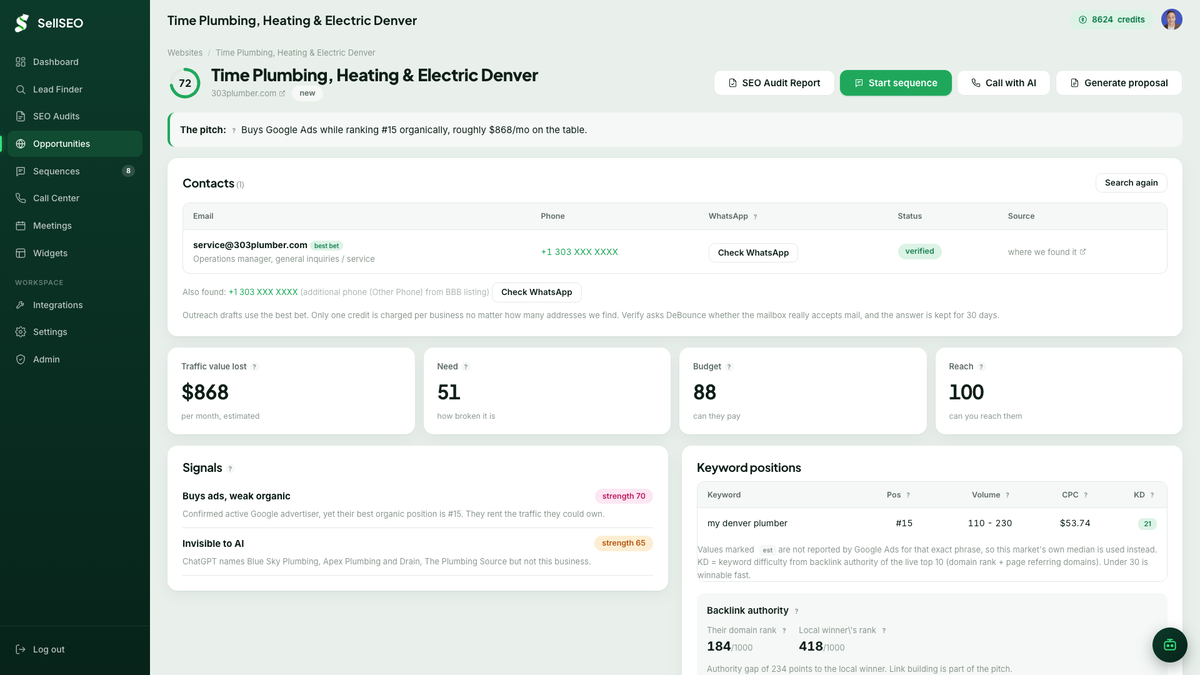Click Call with AI button

click(x=1003, y=83)
